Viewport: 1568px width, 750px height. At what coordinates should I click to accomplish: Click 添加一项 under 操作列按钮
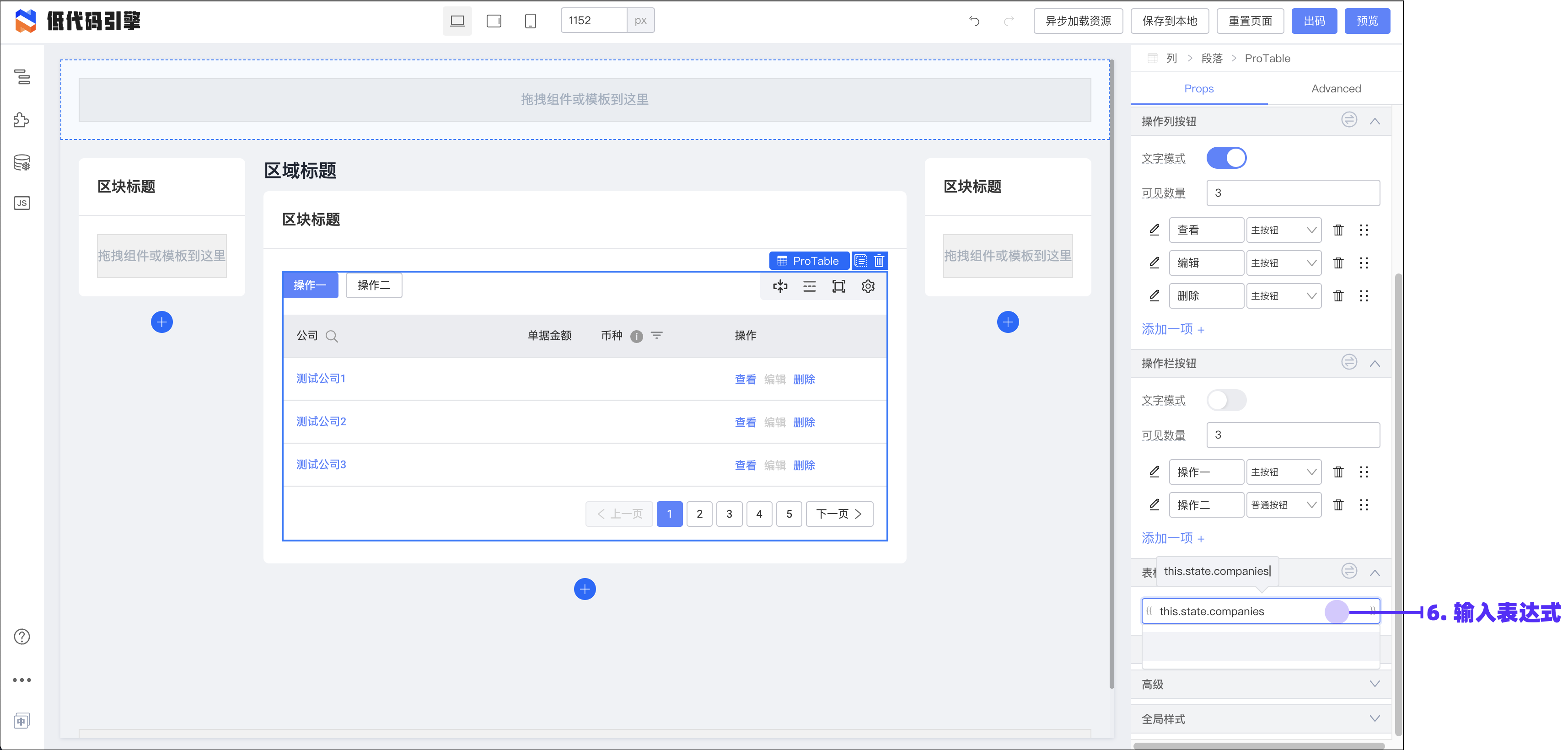[x=1172, y=329]
